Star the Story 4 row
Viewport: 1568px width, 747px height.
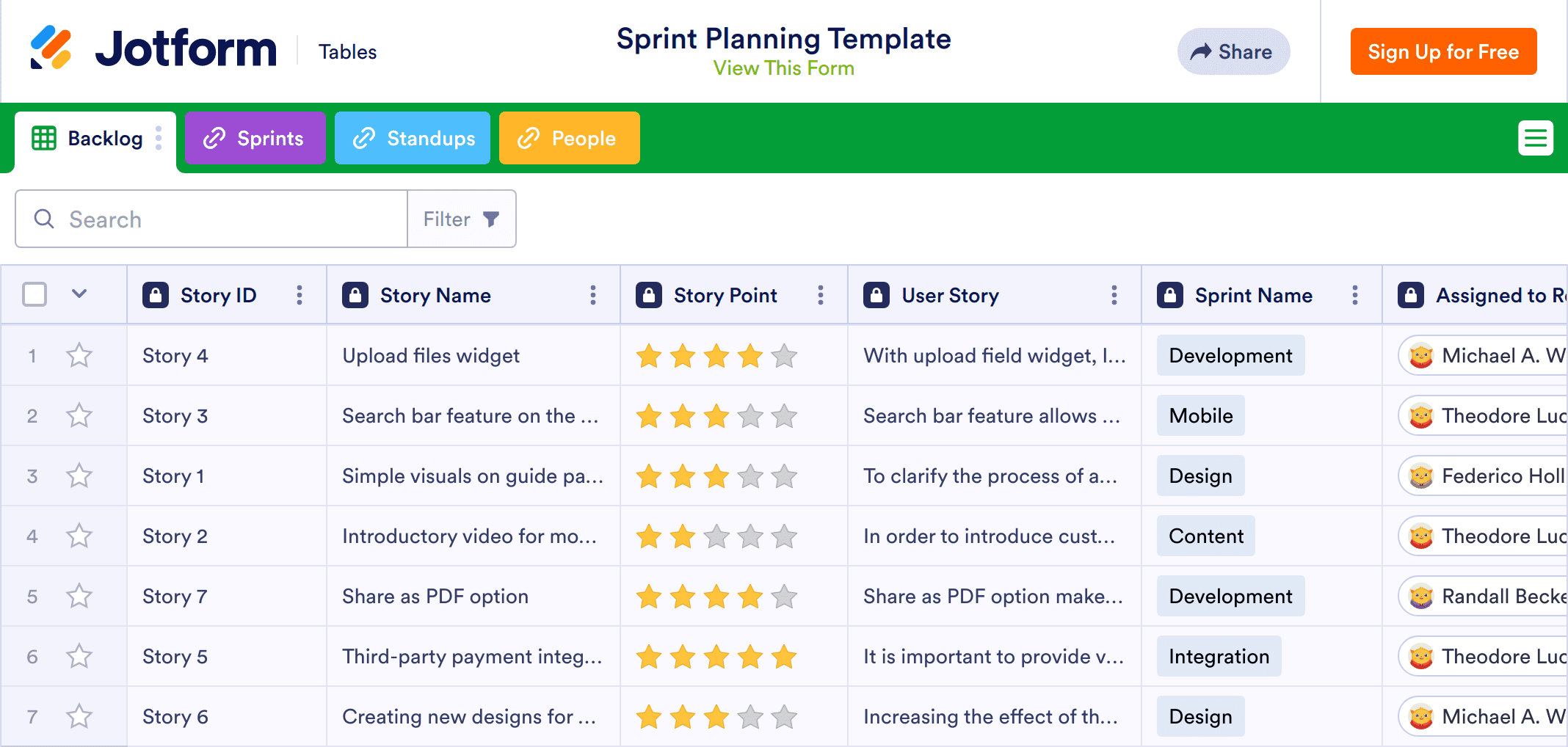pos(79,356)
